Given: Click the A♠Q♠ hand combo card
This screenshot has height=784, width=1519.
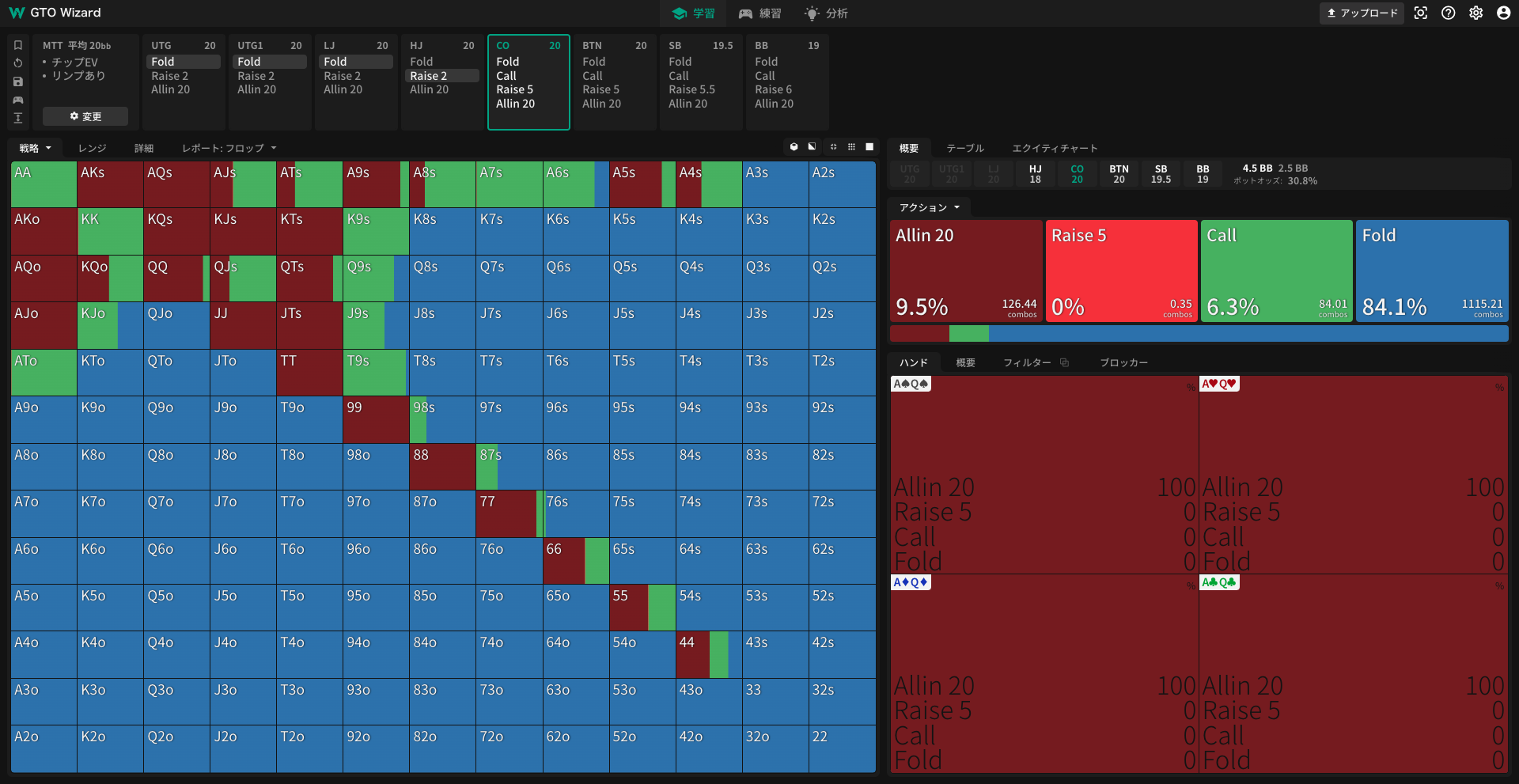Looking at the screenshot, I should click(x=1044, y=475).
